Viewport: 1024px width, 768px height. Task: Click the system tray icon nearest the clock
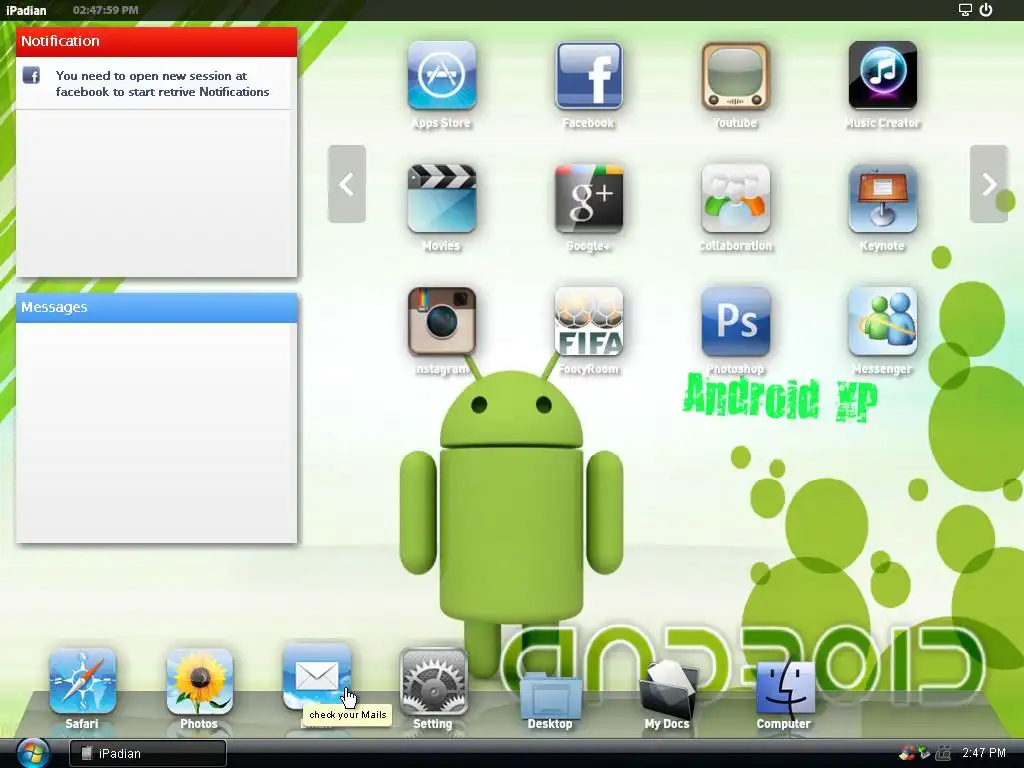point(943,753)
